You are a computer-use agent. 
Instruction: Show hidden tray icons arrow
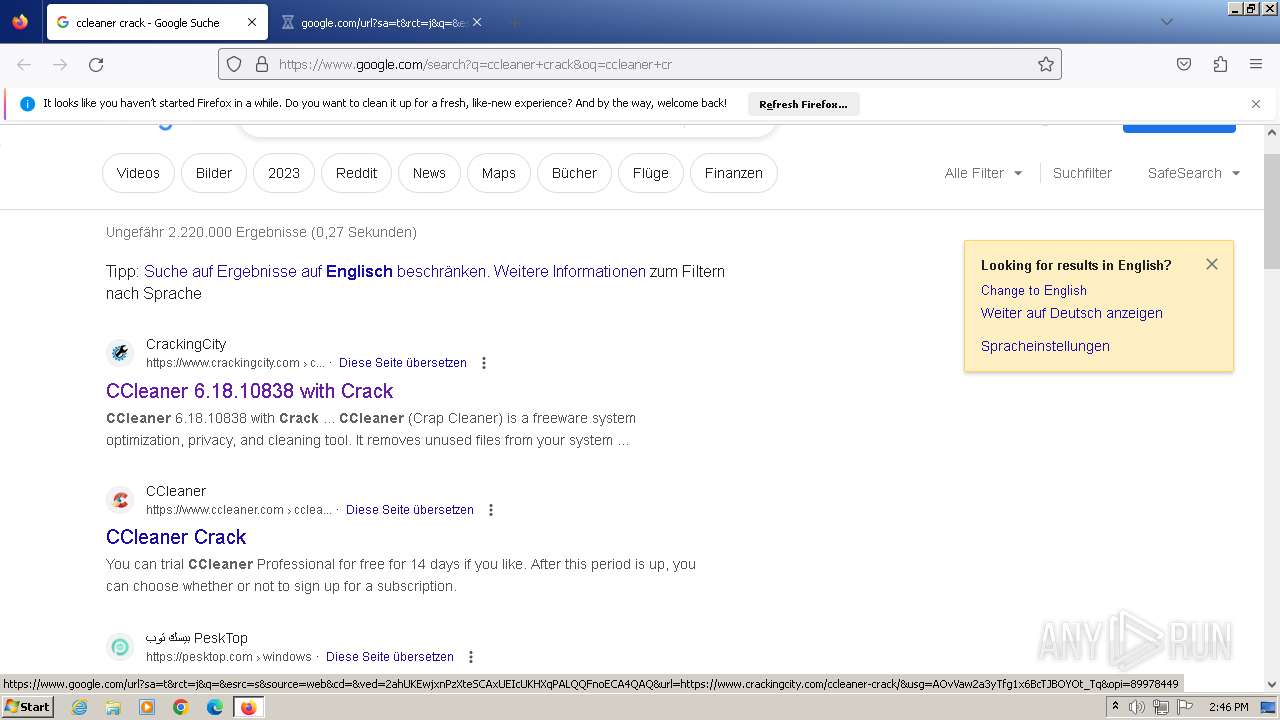tap(1116, 707)
